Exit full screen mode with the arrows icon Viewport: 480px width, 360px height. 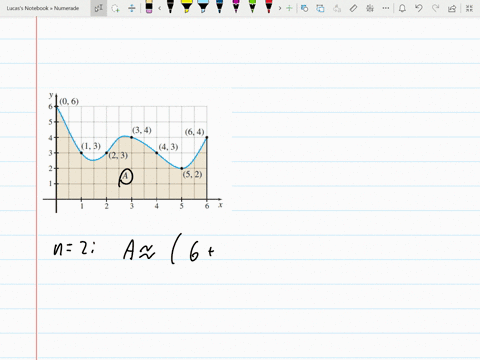point(469,8)
